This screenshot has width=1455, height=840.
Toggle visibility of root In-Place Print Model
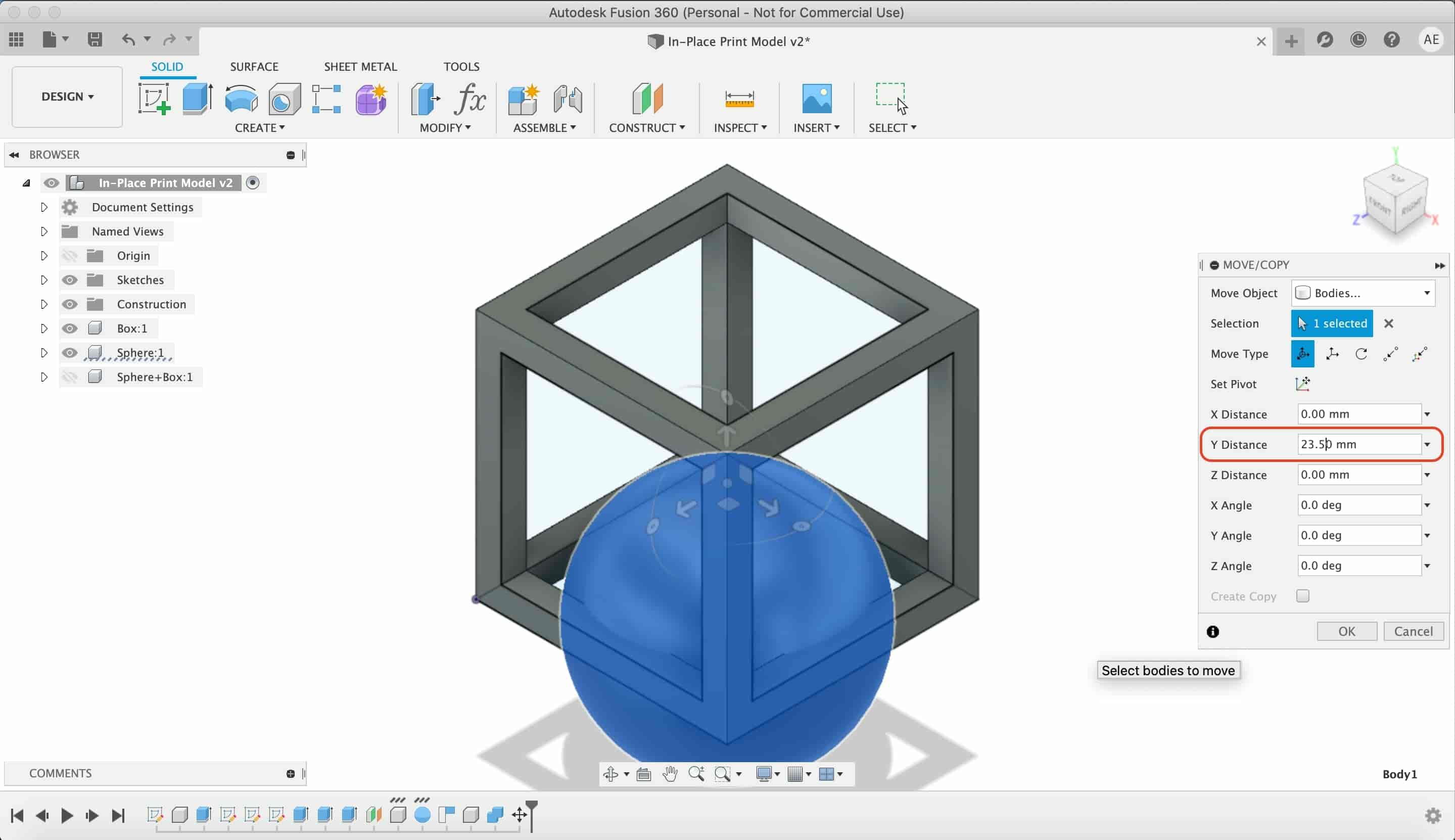(x=52, y=183)
